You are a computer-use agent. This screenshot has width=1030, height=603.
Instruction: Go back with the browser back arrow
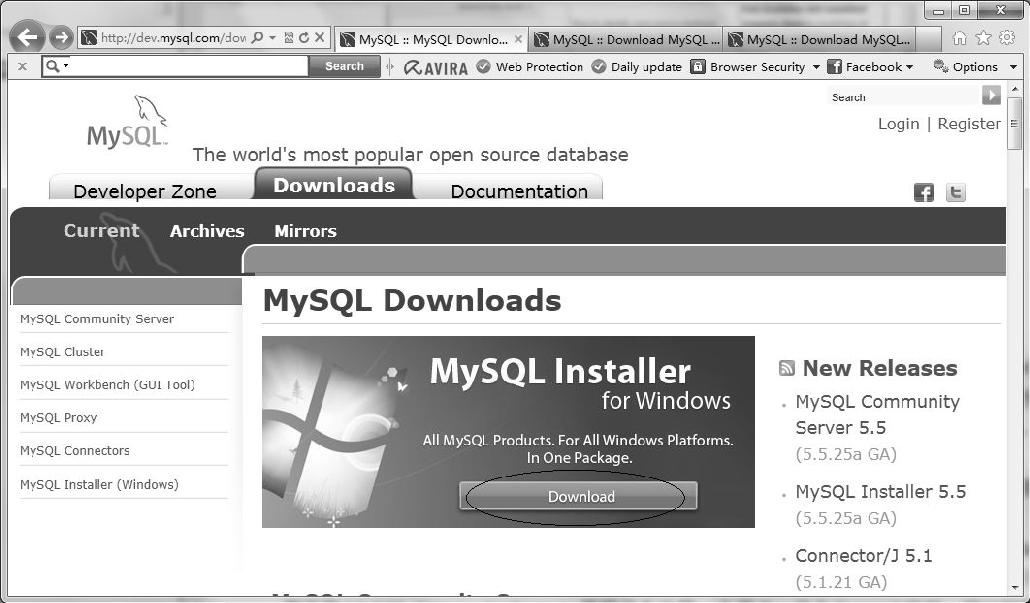pos(27,37)
